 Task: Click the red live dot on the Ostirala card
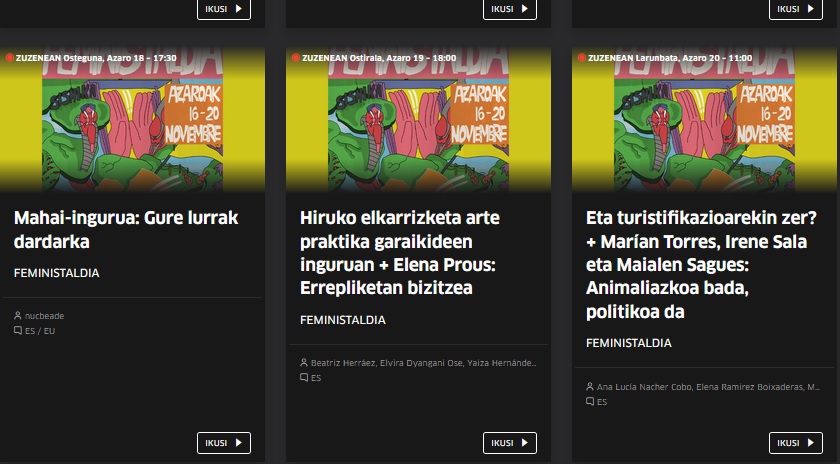(296, 58)
